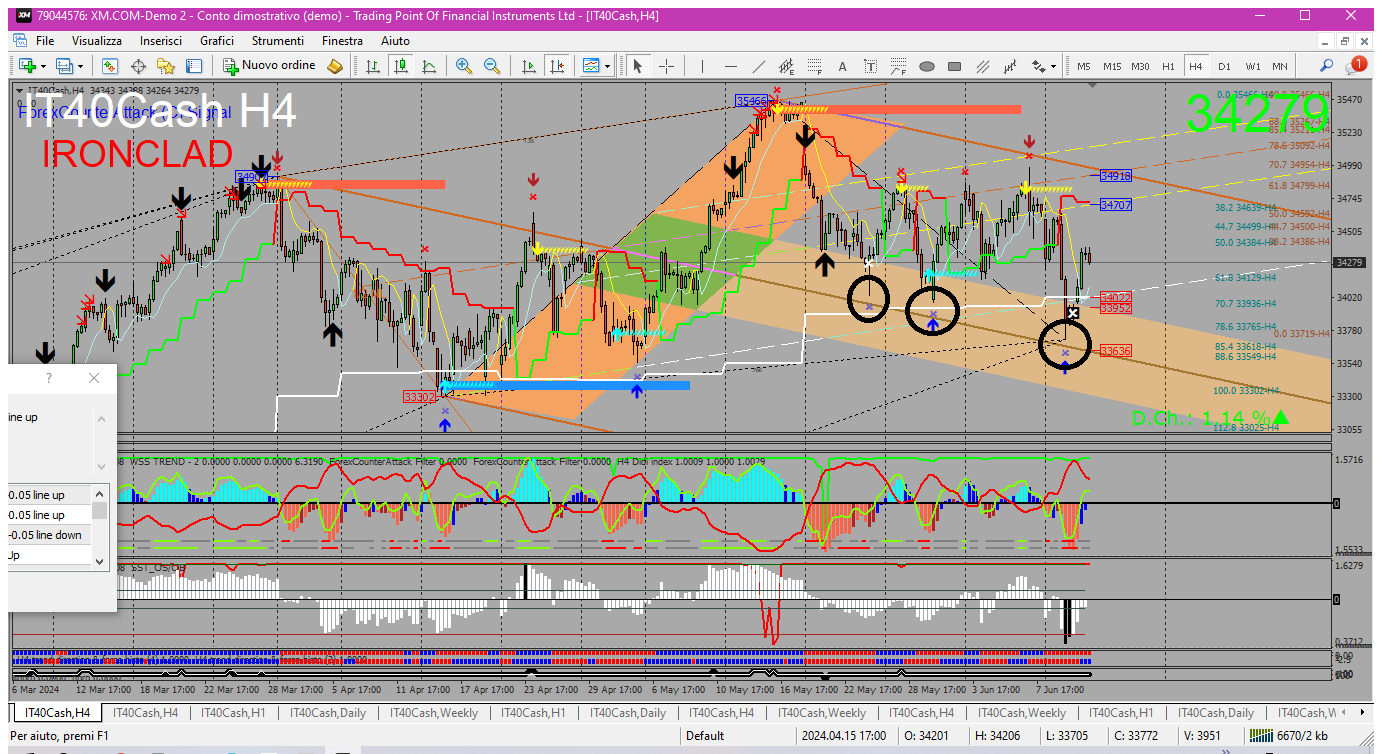1382x754 pixels.
Task: Switch chart to candlesticks type
Action: tap(401, 66)
